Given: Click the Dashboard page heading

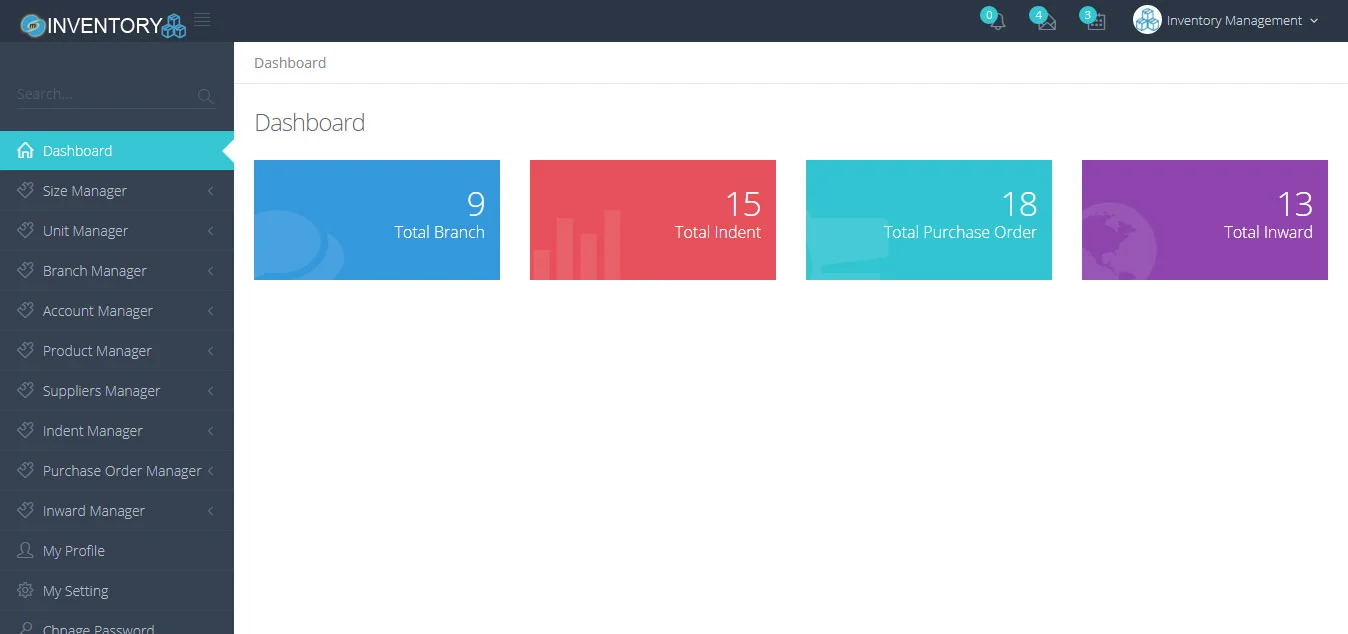Looking at the screenshot, I should click(310, 123).
